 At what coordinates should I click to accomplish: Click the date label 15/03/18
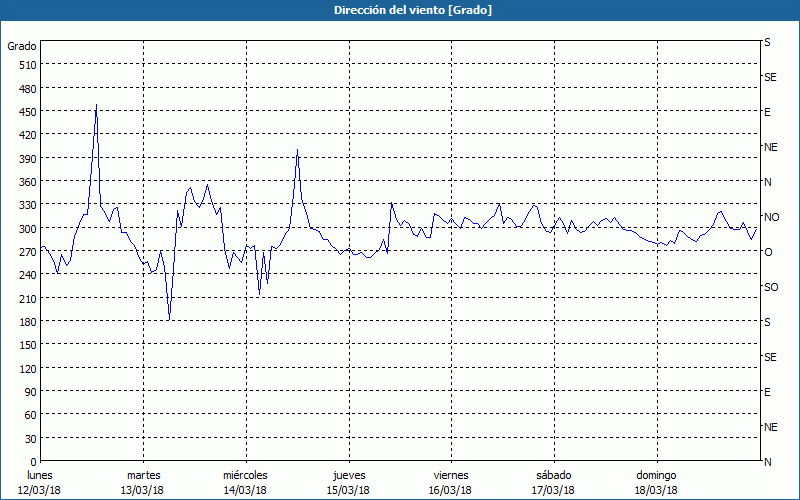[348, 490]
